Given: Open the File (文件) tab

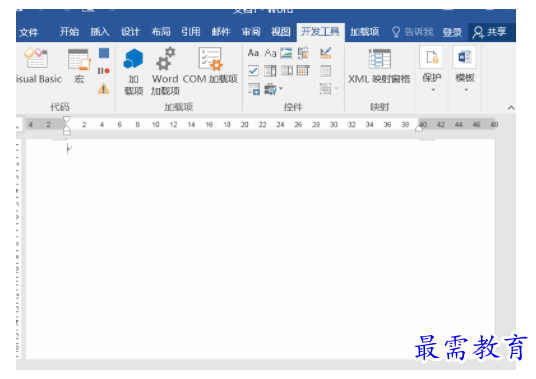Looking at the screenshot, I should (29, 32).
